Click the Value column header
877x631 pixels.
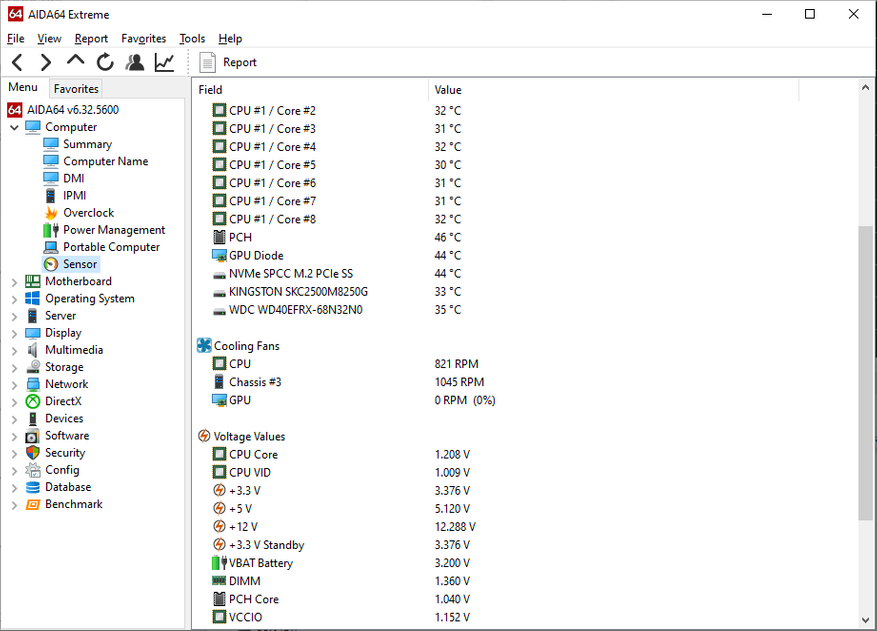point(448,90)
